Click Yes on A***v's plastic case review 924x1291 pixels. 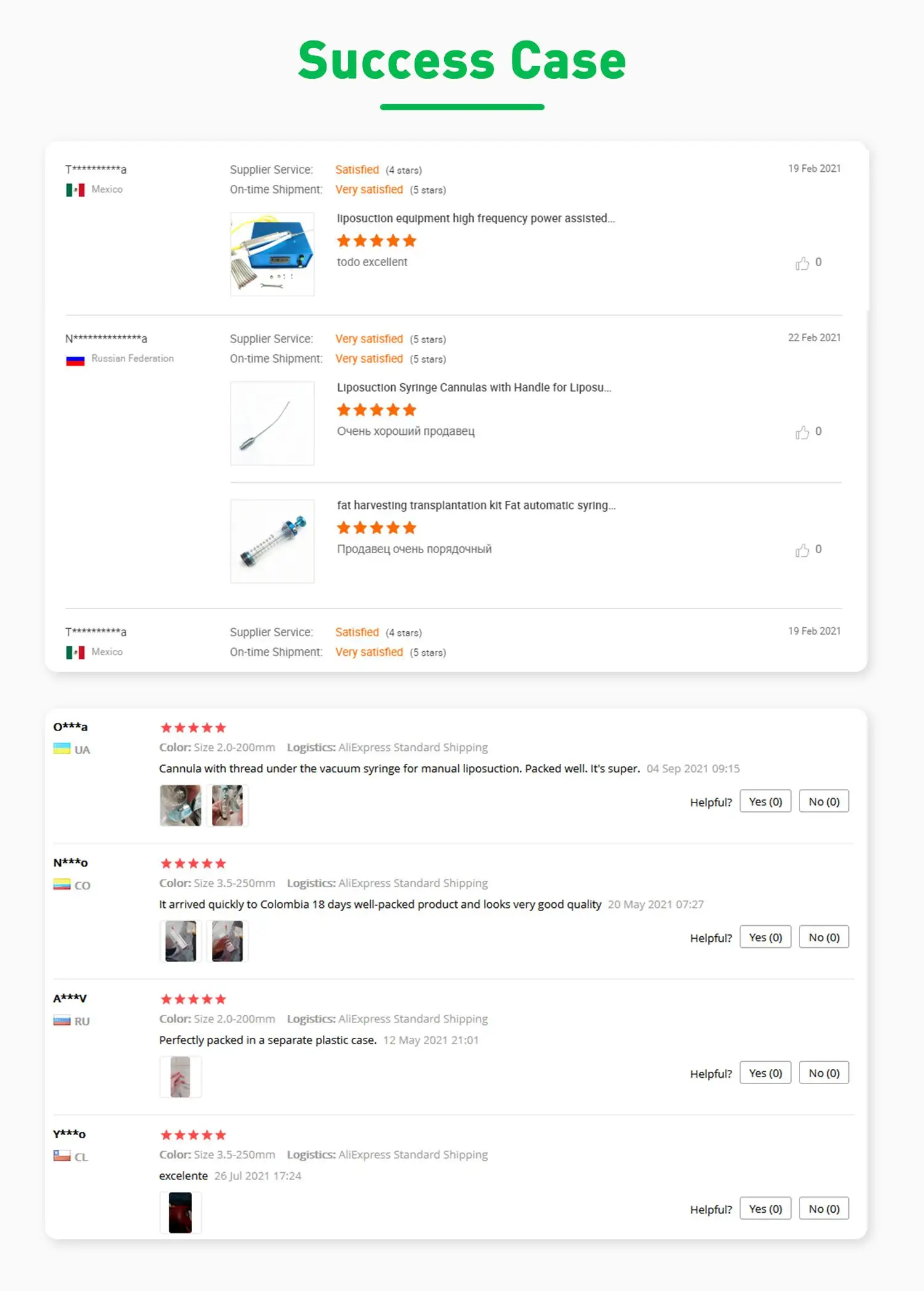(x=765, y=1073)
